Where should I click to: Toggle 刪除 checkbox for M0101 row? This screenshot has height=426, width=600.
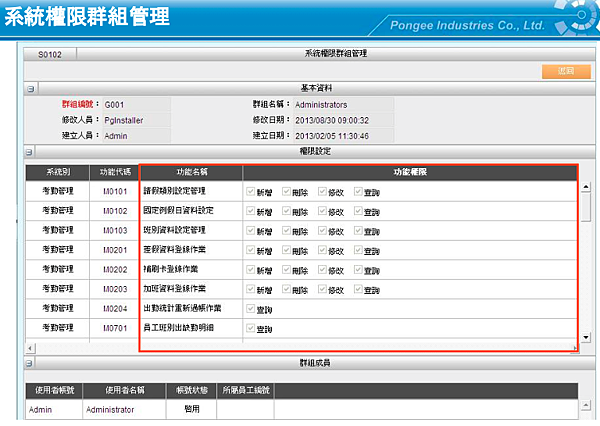tap(286, 191)
